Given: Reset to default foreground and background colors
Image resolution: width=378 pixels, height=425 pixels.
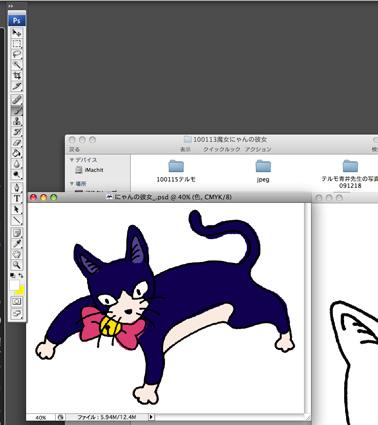Looking at the screenshot, I should (12, 276).
